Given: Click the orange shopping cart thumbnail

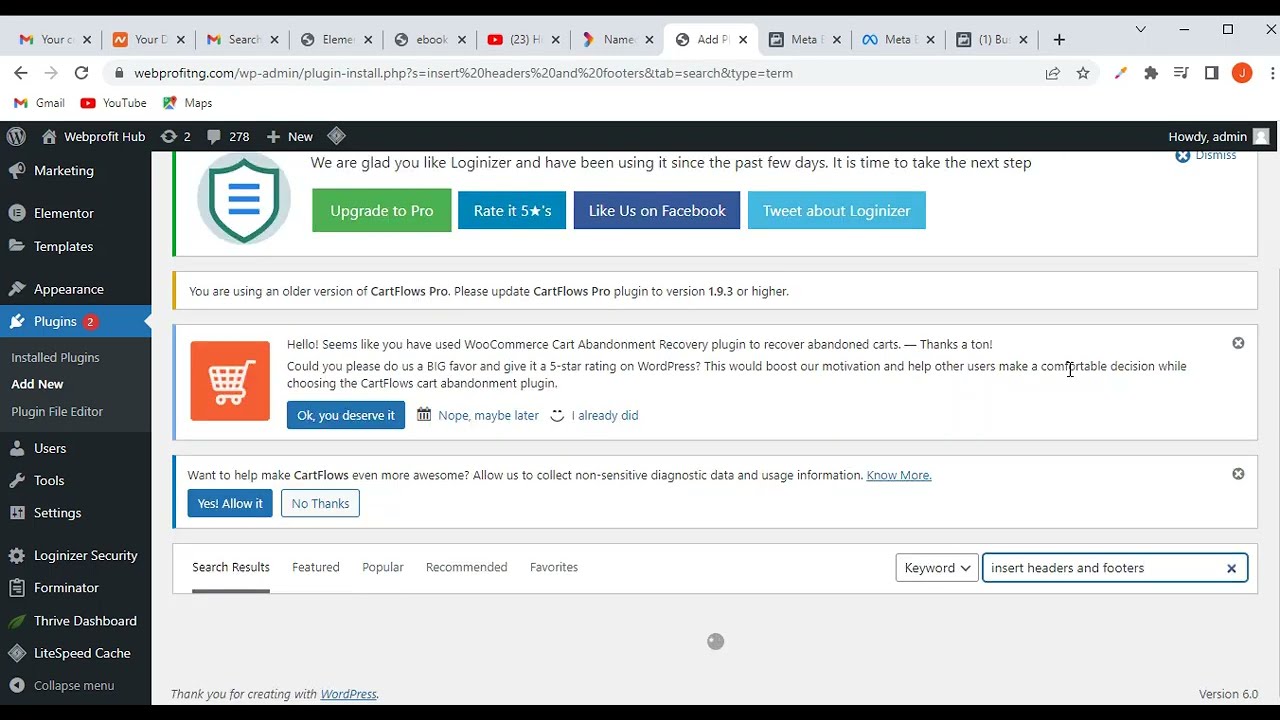Looking at the screenshot, I should pos(230,381).
